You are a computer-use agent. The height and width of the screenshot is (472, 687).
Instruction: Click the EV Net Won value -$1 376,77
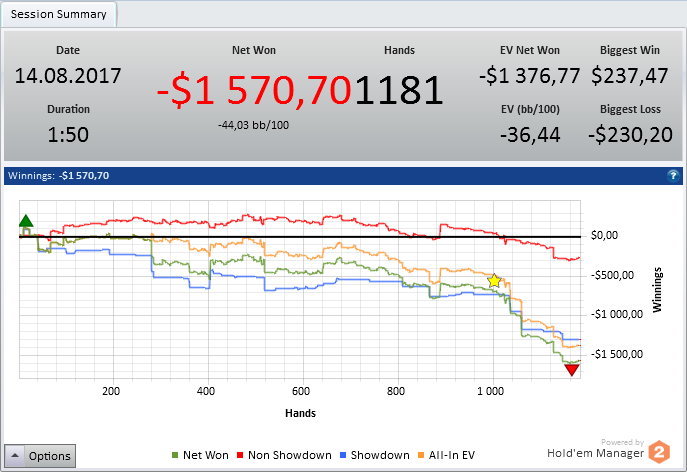pyautogui.click(x=530, y=75)
